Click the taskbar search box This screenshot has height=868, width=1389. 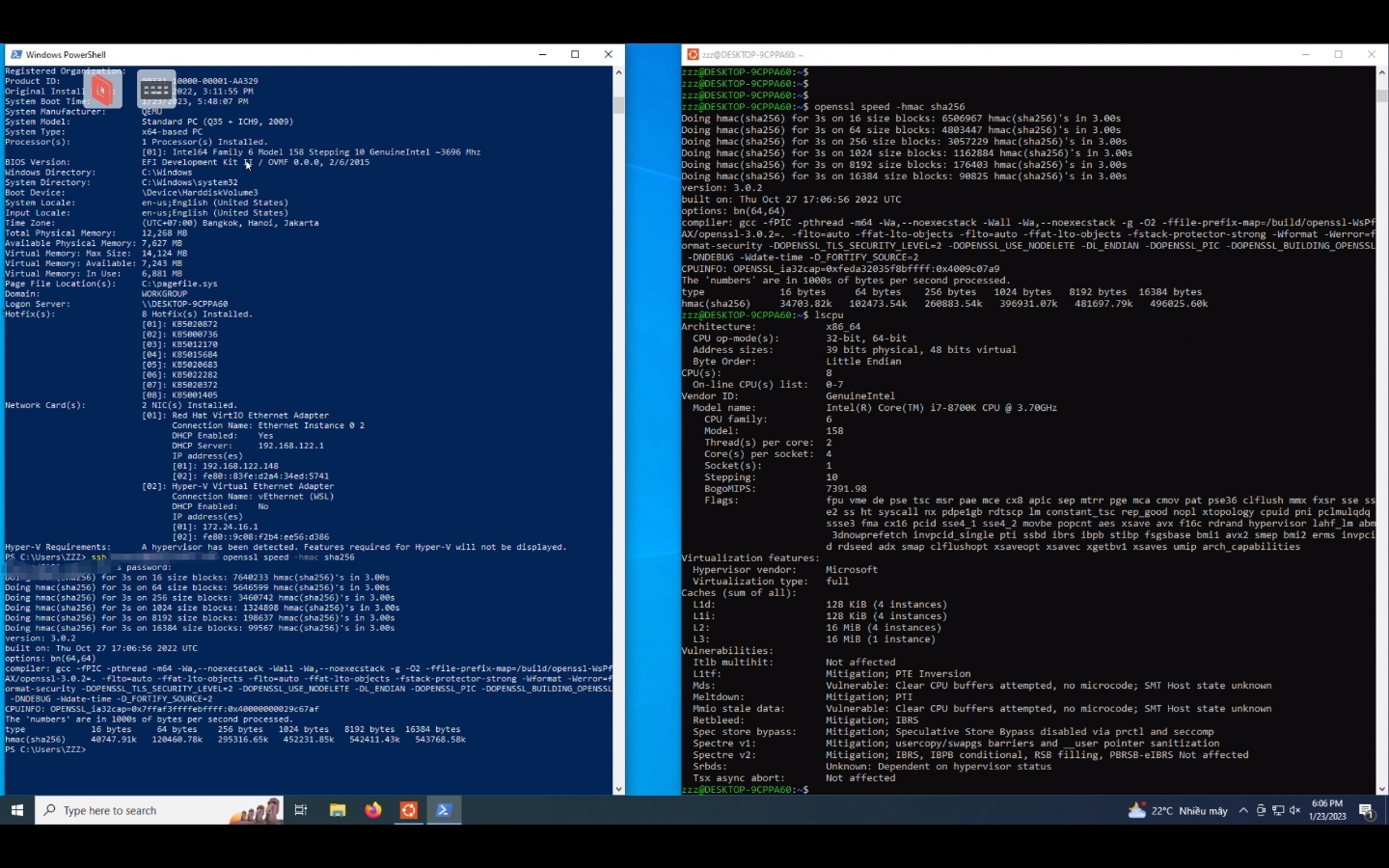click(158, 810)
